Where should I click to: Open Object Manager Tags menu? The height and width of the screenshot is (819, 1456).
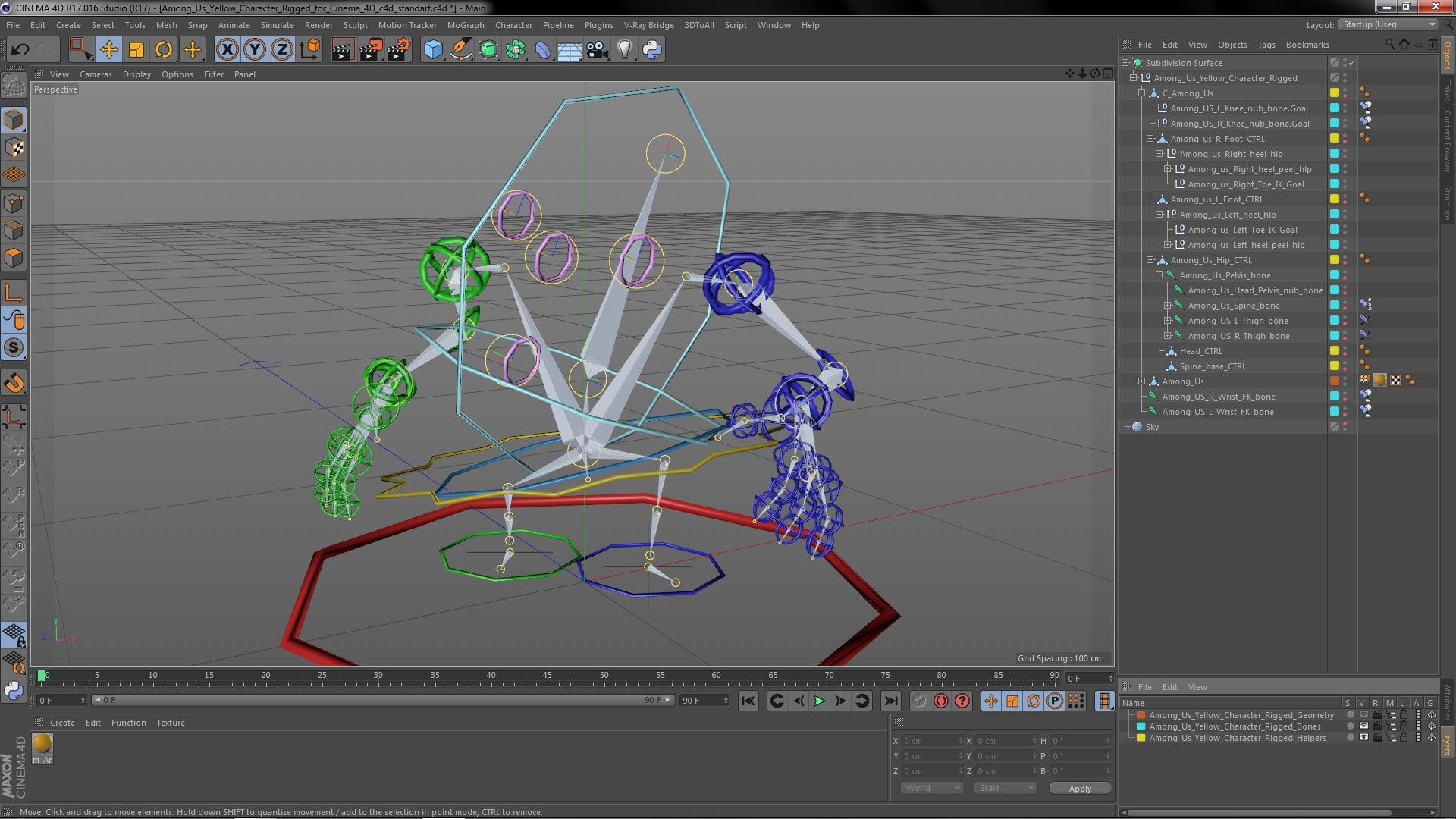coord(1266,45)
